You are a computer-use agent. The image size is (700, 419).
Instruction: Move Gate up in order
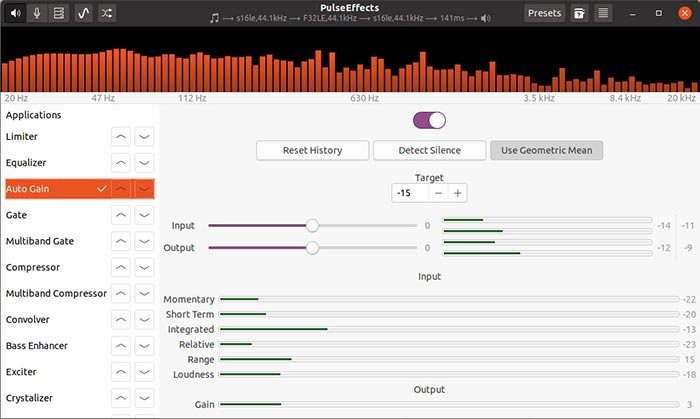click(121, 215)
